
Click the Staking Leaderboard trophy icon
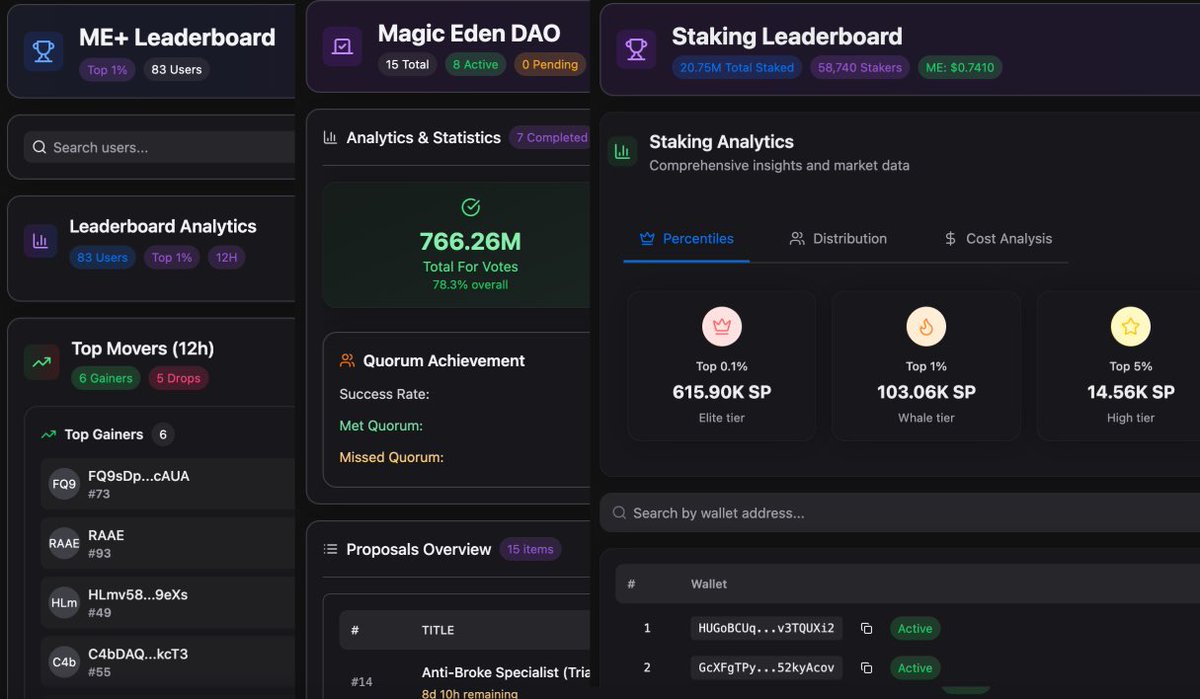[635, 49]
